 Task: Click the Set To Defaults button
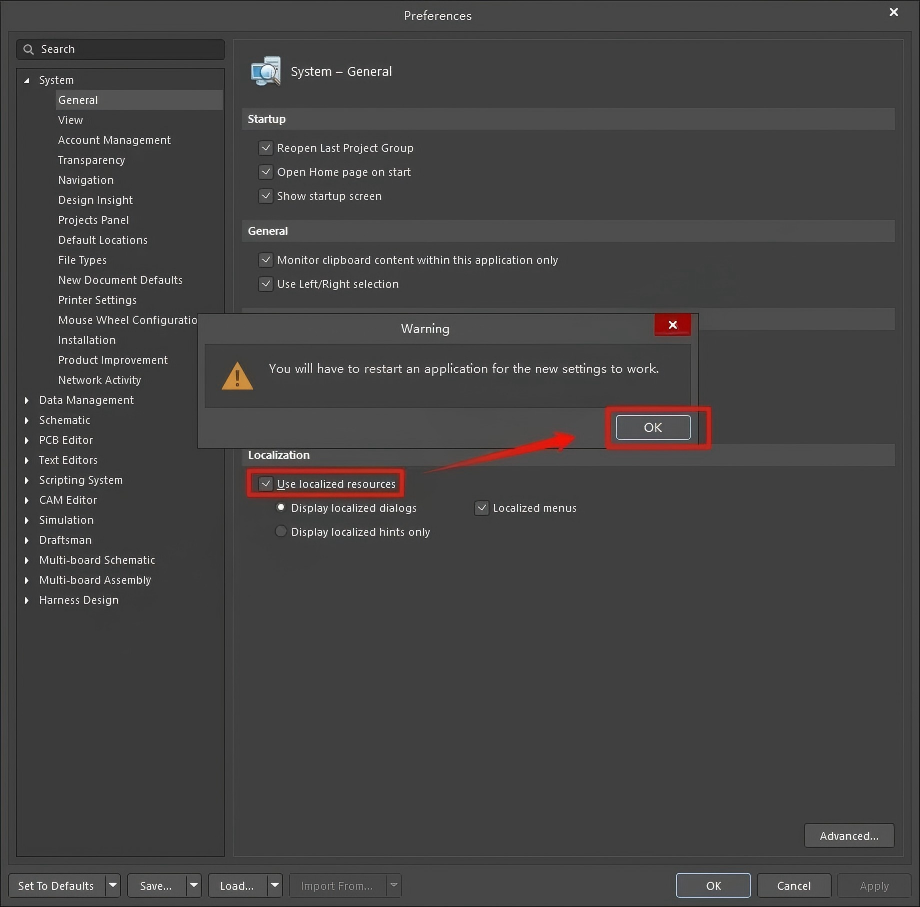[56, 886]
